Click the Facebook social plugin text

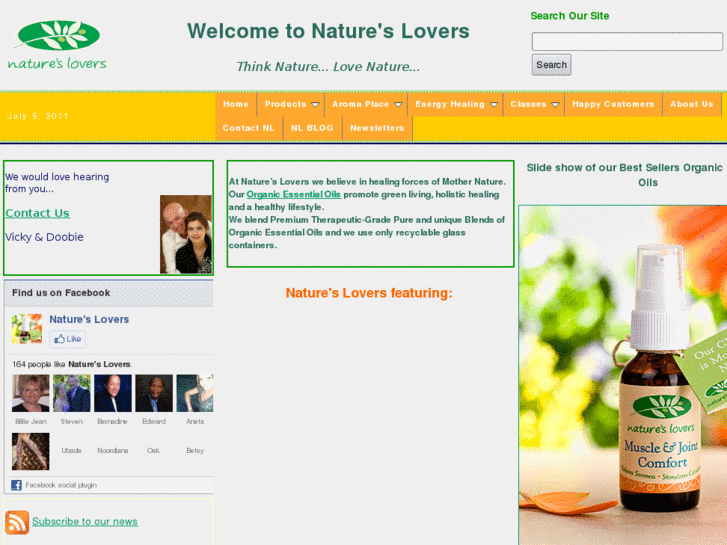point(61,485)
